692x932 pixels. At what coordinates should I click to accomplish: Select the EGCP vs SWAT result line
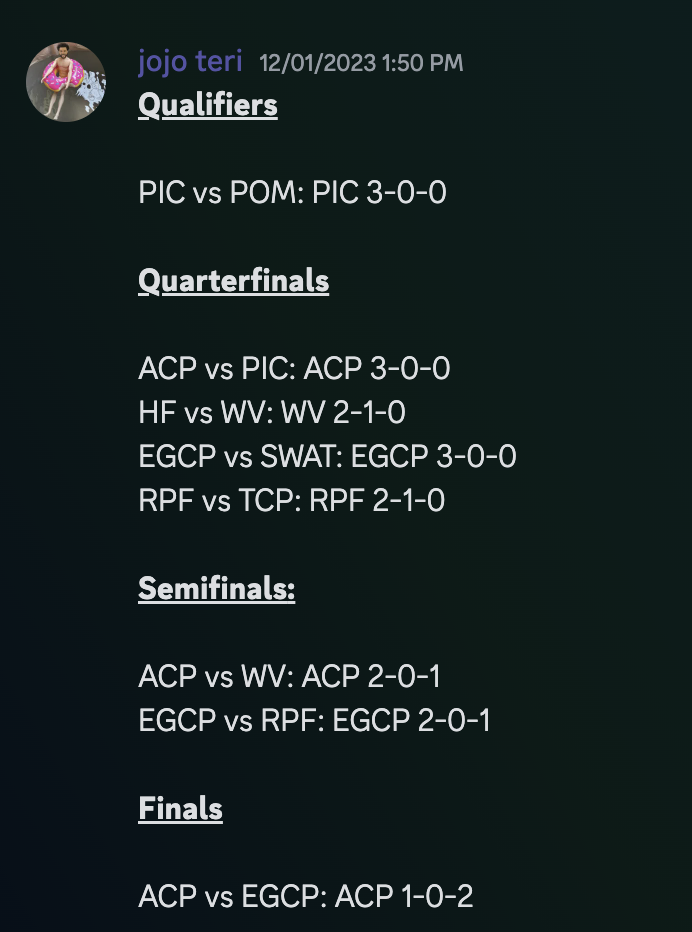pos(327,457)
